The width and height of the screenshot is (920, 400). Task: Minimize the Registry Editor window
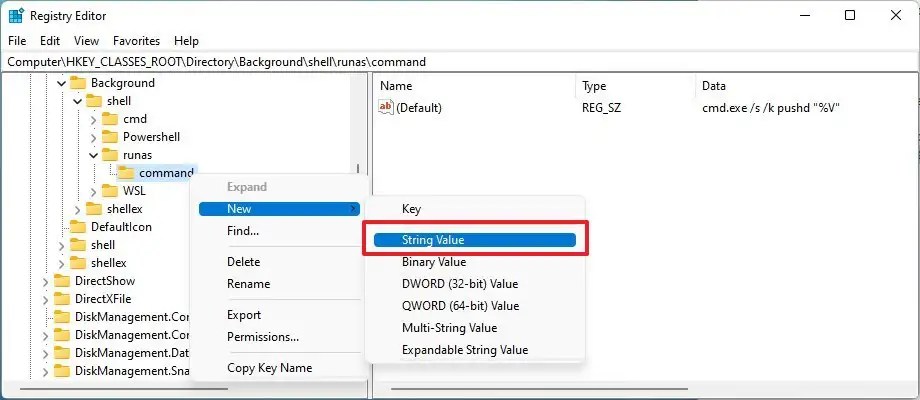coord(803,16)
